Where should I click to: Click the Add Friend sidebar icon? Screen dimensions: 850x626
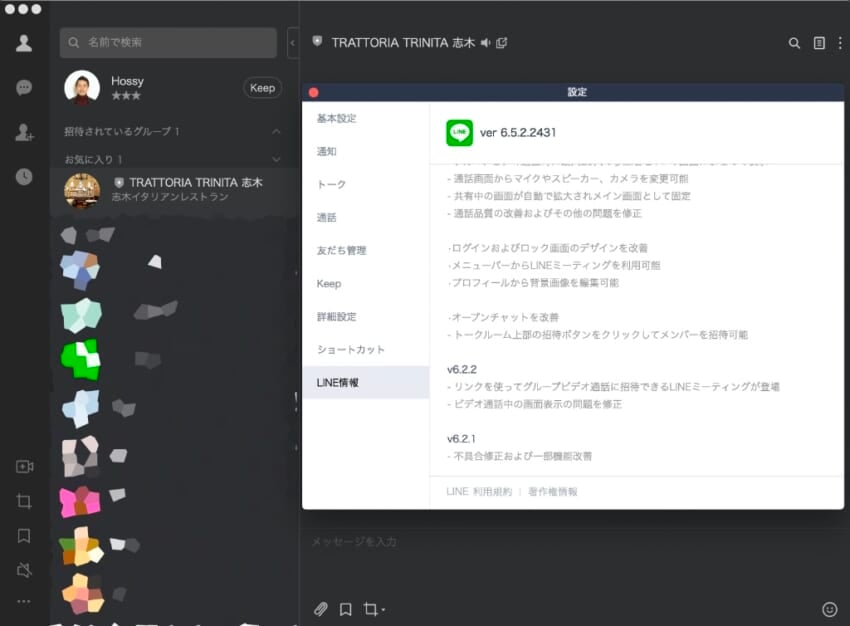24,133
